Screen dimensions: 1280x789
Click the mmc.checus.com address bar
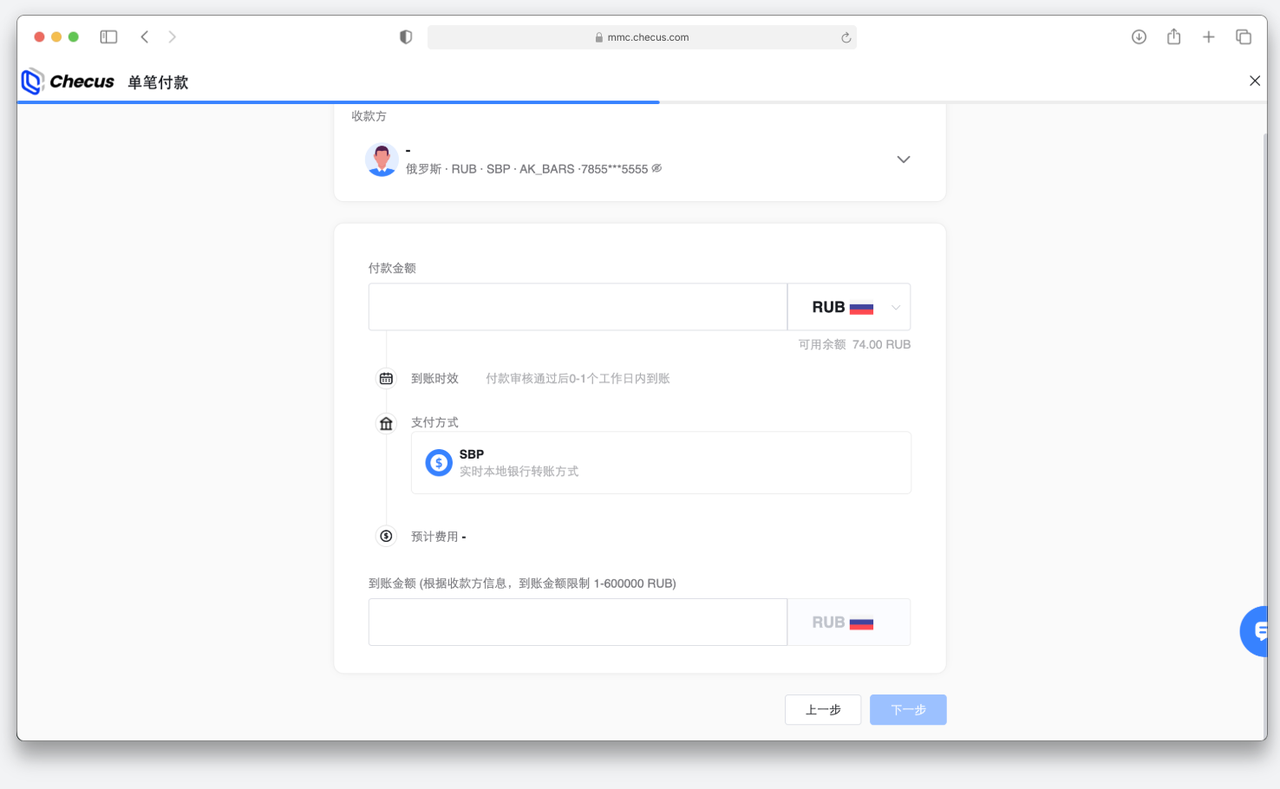pyautogui.click(x=642, y=37)
